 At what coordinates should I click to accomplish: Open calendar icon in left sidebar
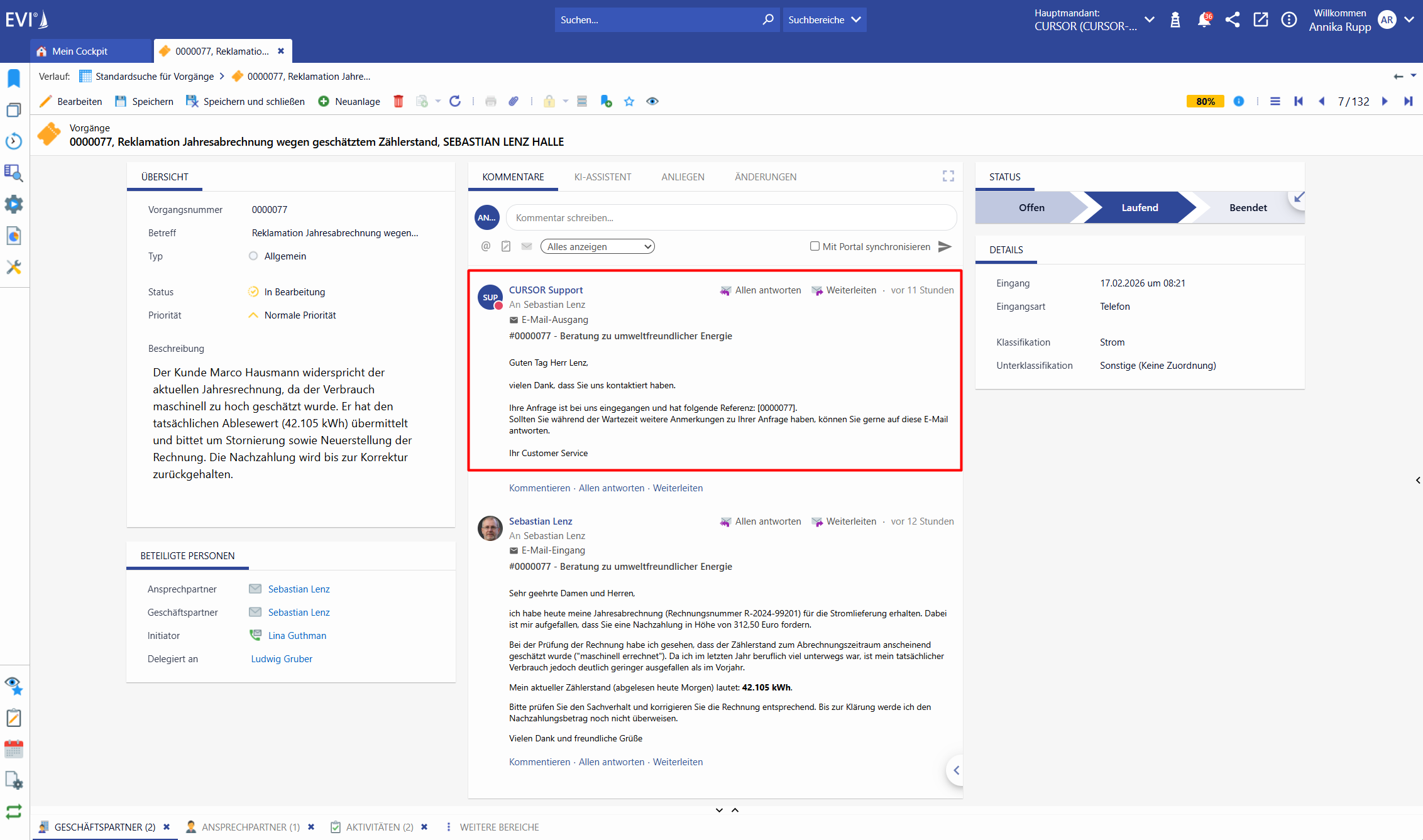pos(14,749)
